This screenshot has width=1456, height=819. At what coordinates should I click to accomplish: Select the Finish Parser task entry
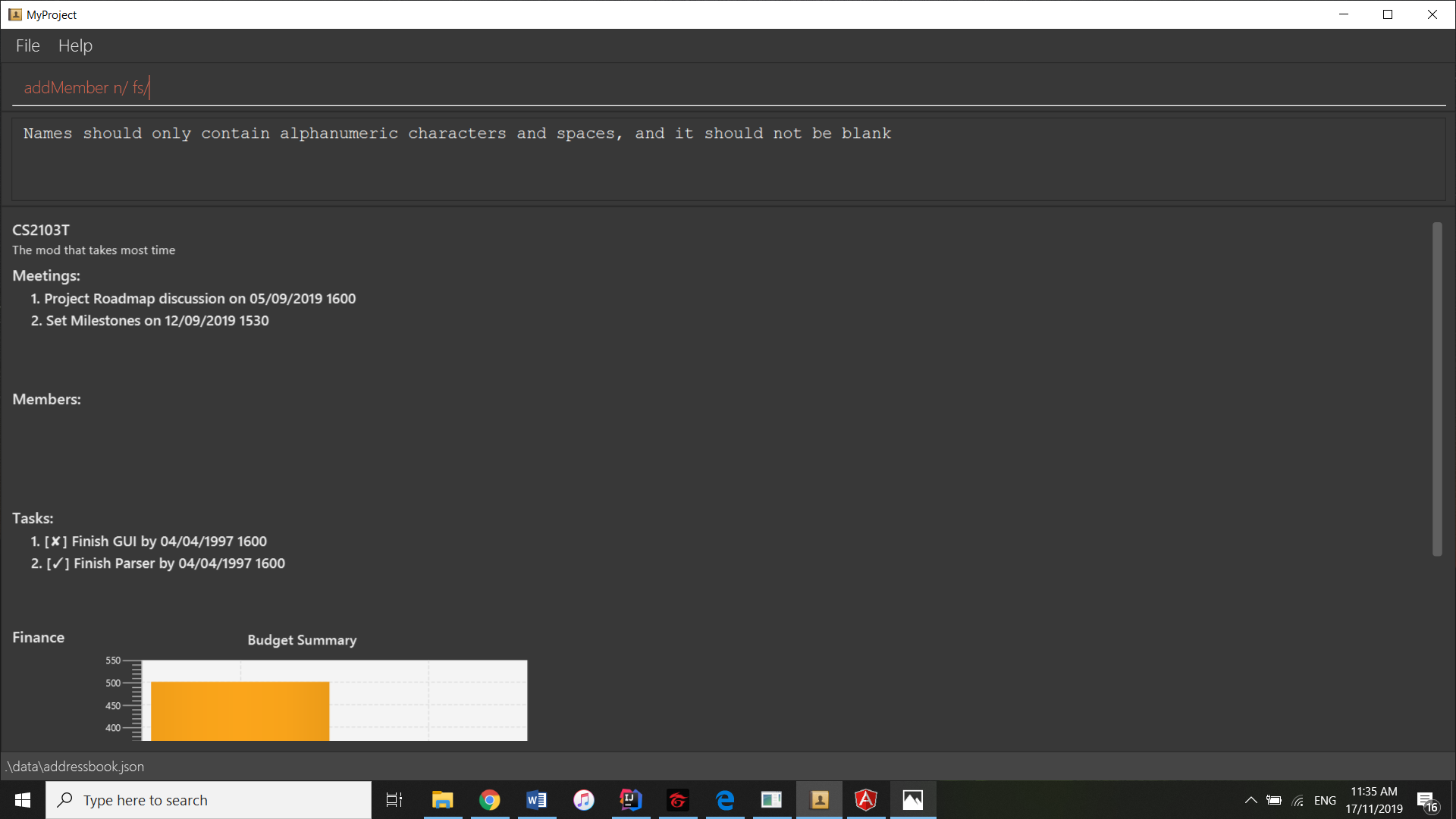pos(158,563)
